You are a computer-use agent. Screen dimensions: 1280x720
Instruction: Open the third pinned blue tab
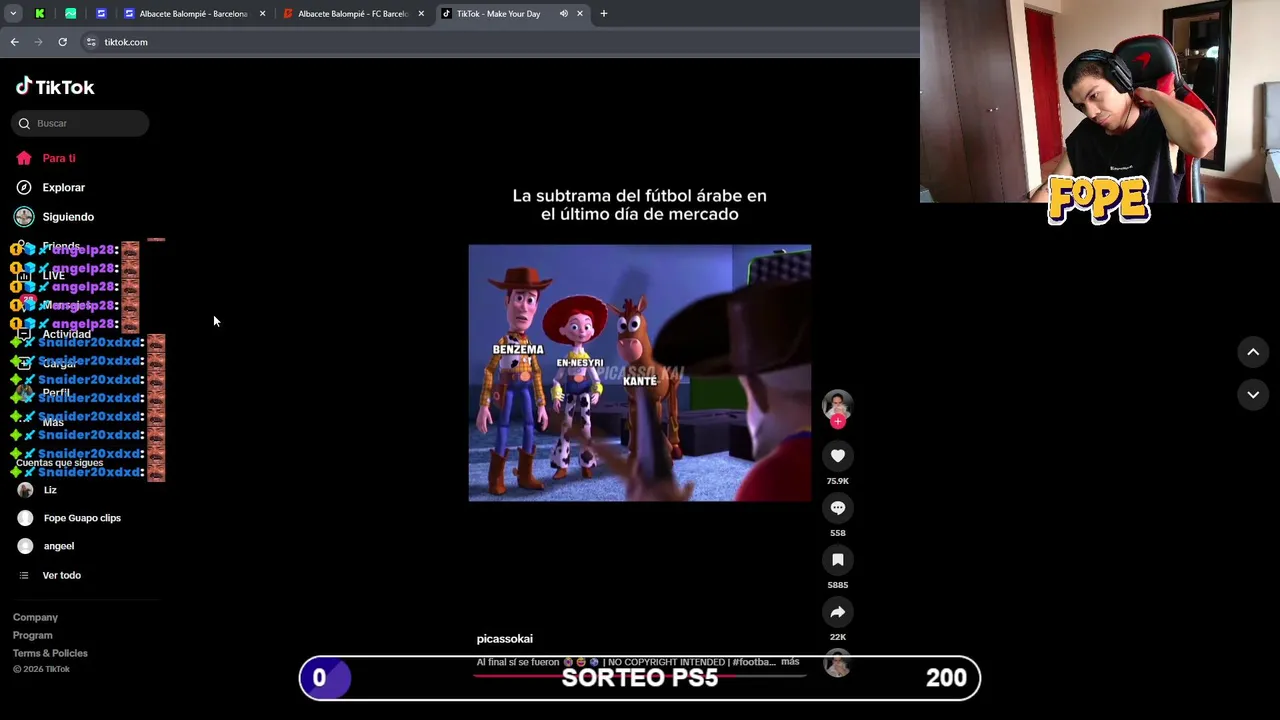coord(101,14)
